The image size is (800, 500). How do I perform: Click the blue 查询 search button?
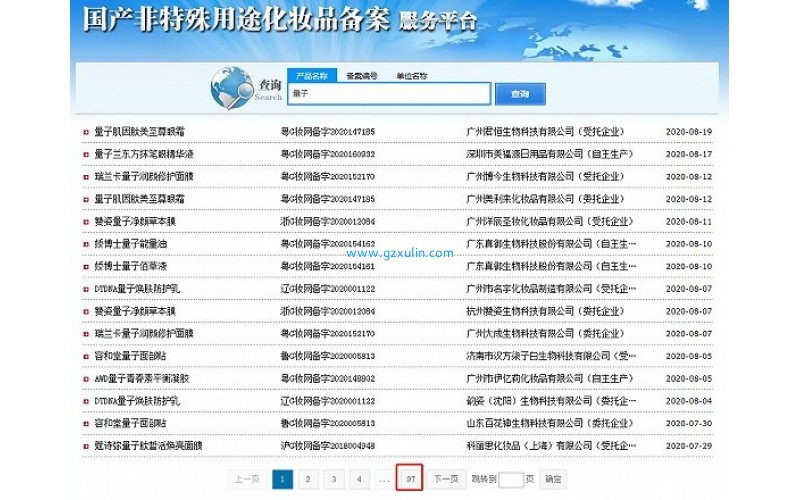click(x=520, y=94)
